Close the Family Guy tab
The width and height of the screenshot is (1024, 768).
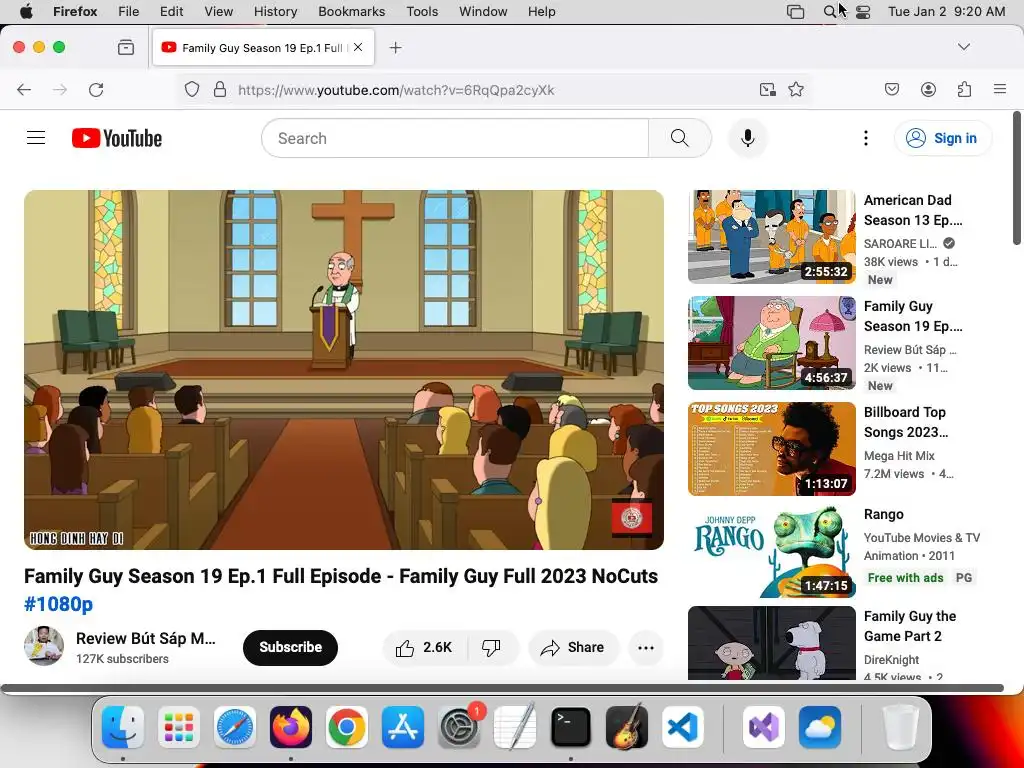358,47
